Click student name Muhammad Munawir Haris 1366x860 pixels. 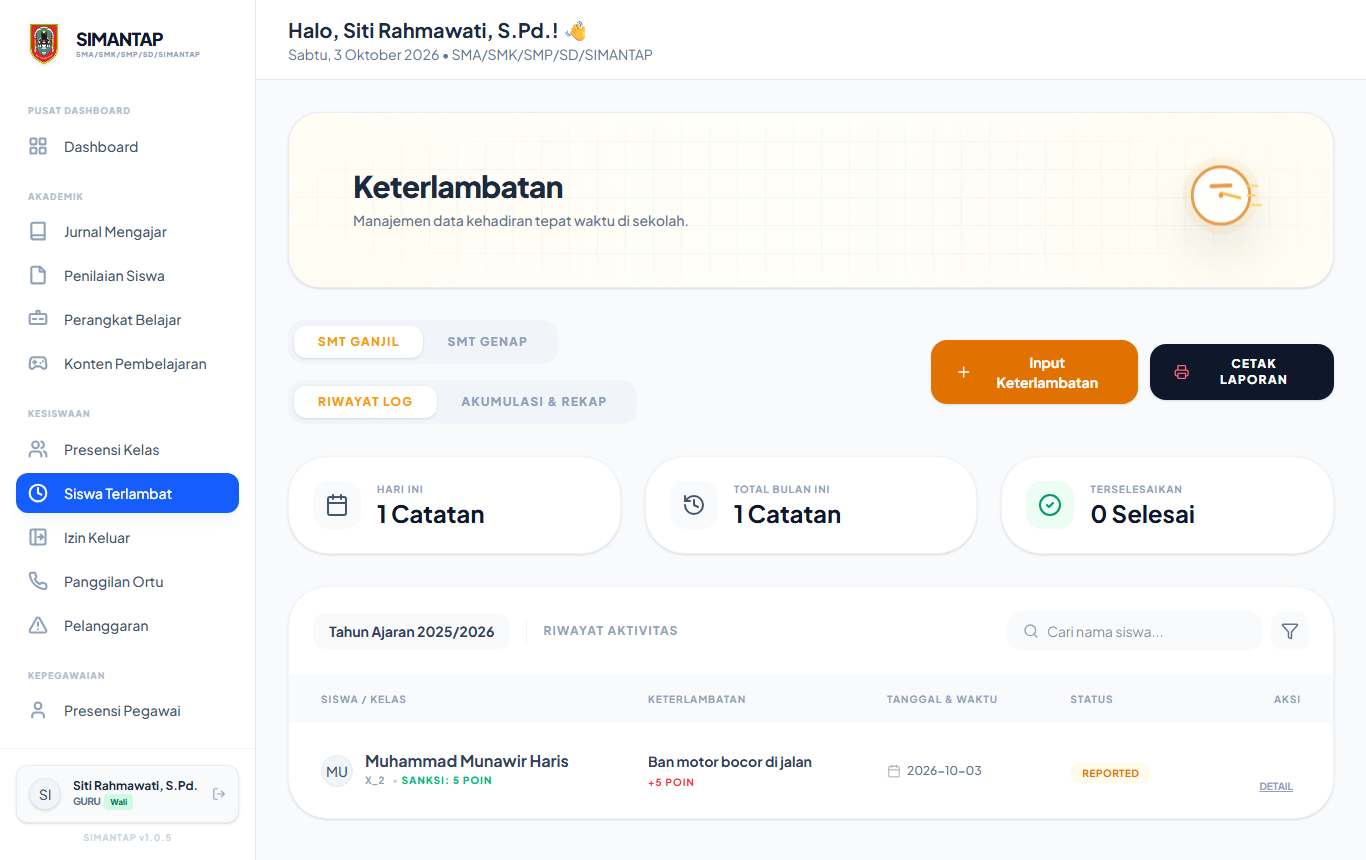[x=467, y=761]
